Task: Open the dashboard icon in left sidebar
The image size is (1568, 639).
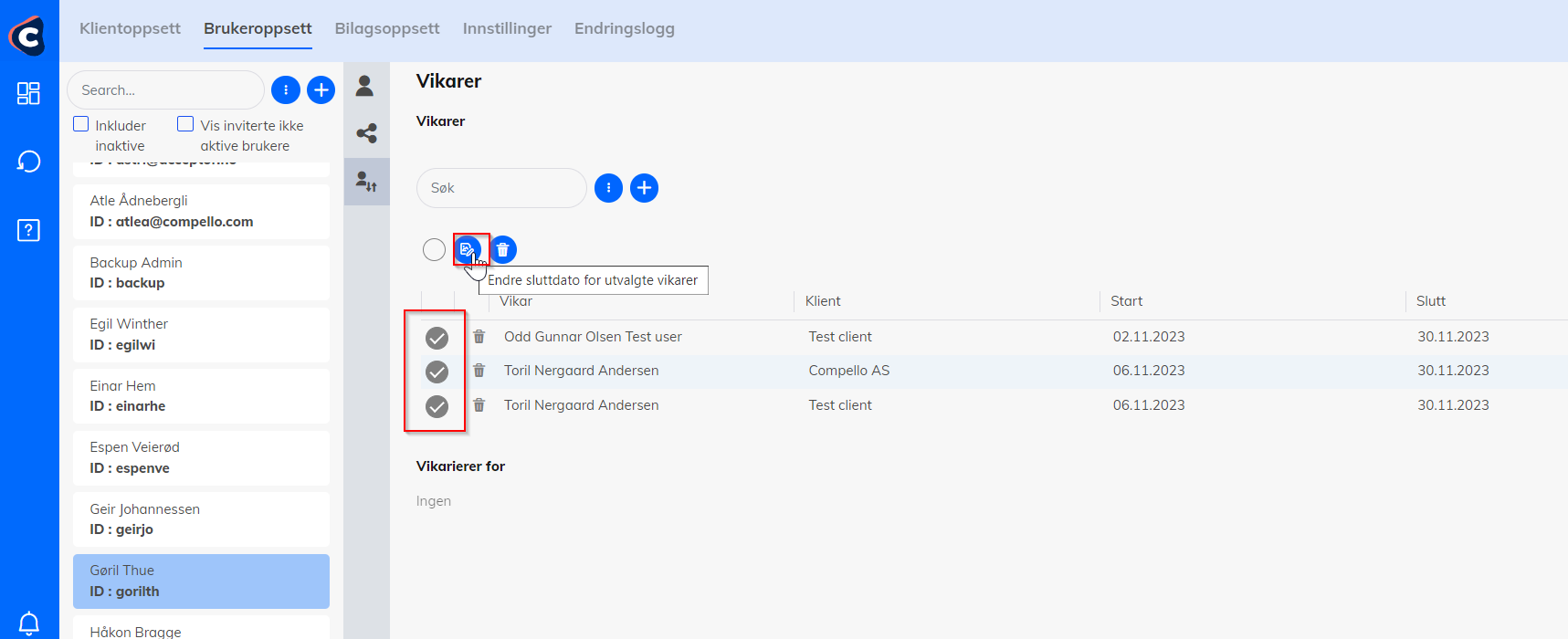Action: click(28, 93)
